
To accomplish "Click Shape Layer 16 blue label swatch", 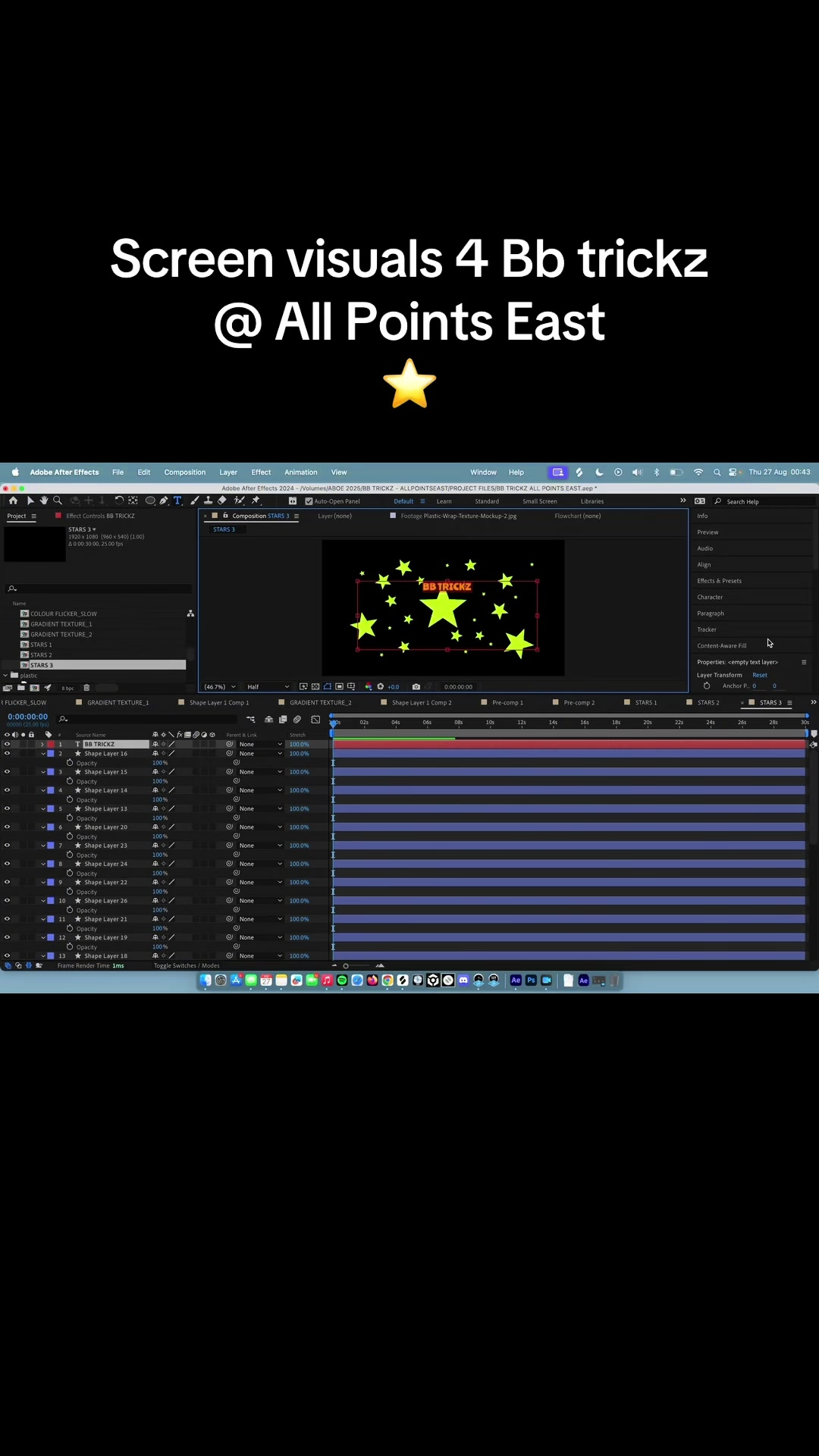I will click(x=51, y=754).
